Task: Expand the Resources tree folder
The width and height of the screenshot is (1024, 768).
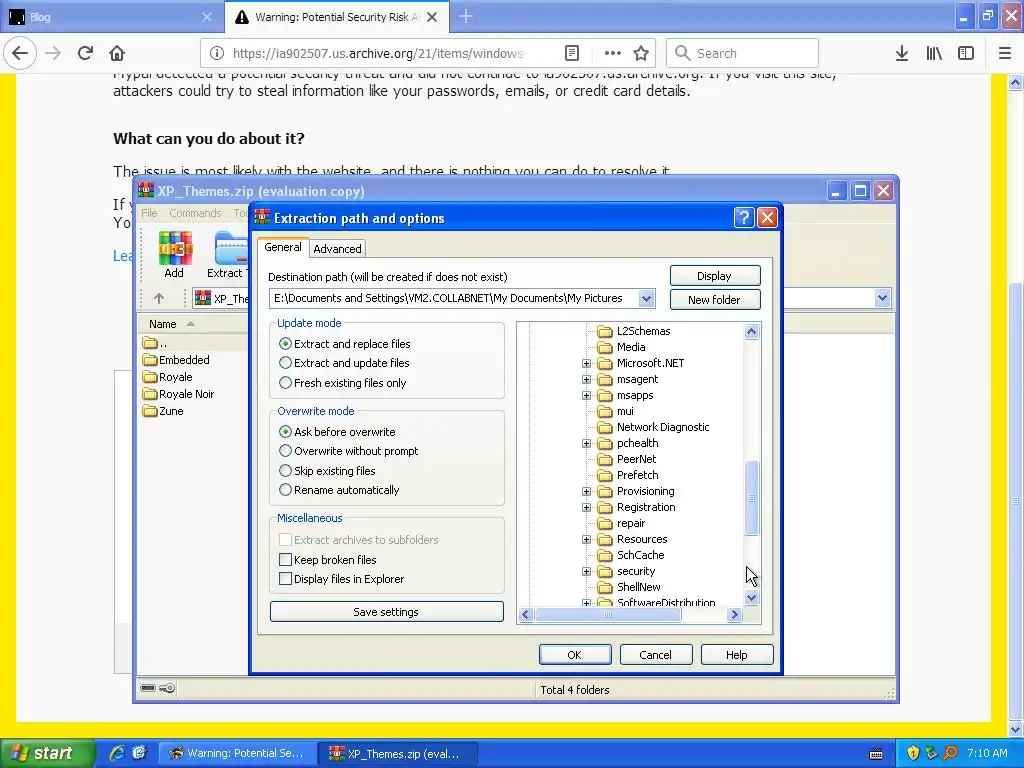Action: 586,539
